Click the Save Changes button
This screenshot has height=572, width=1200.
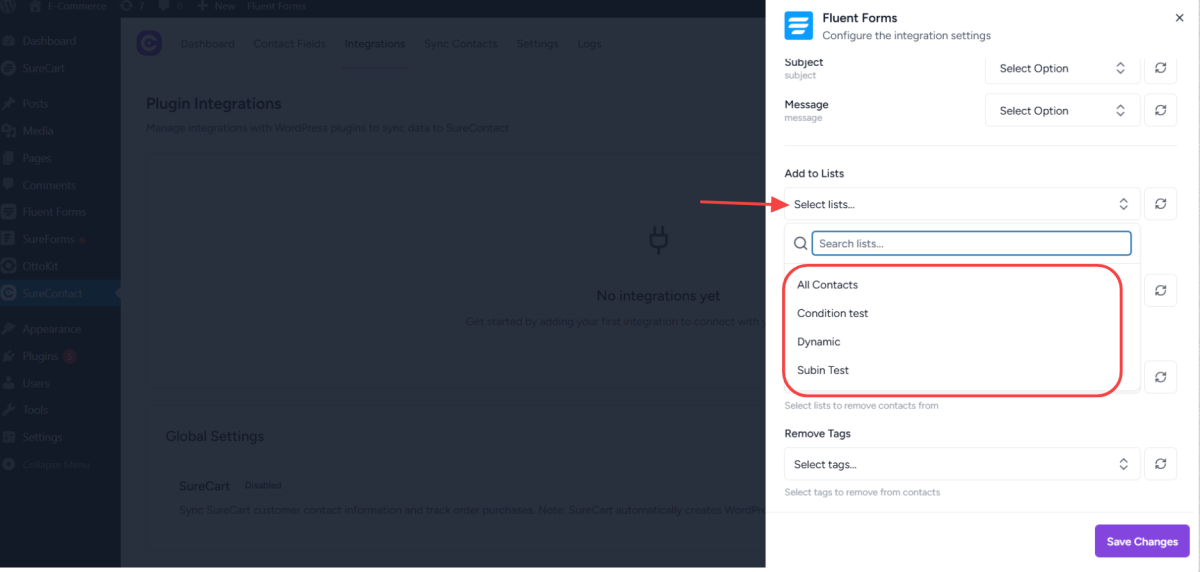1142,541
